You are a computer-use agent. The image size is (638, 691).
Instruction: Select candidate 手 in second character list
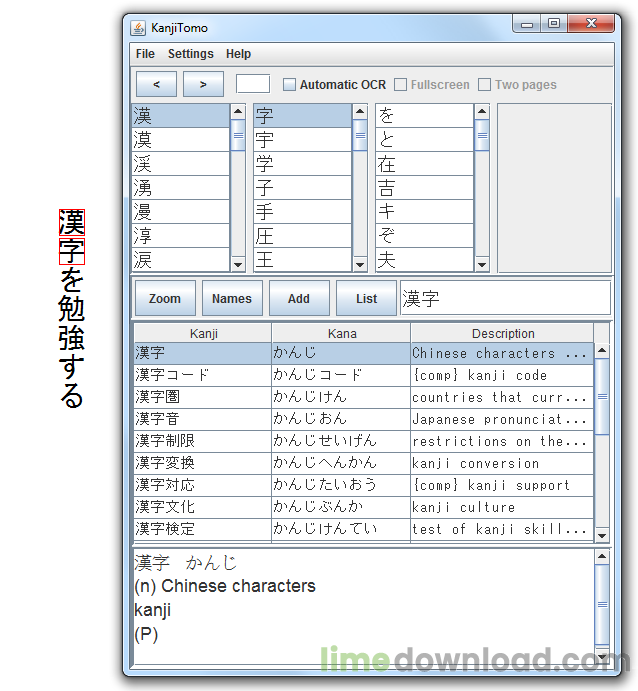303,212
